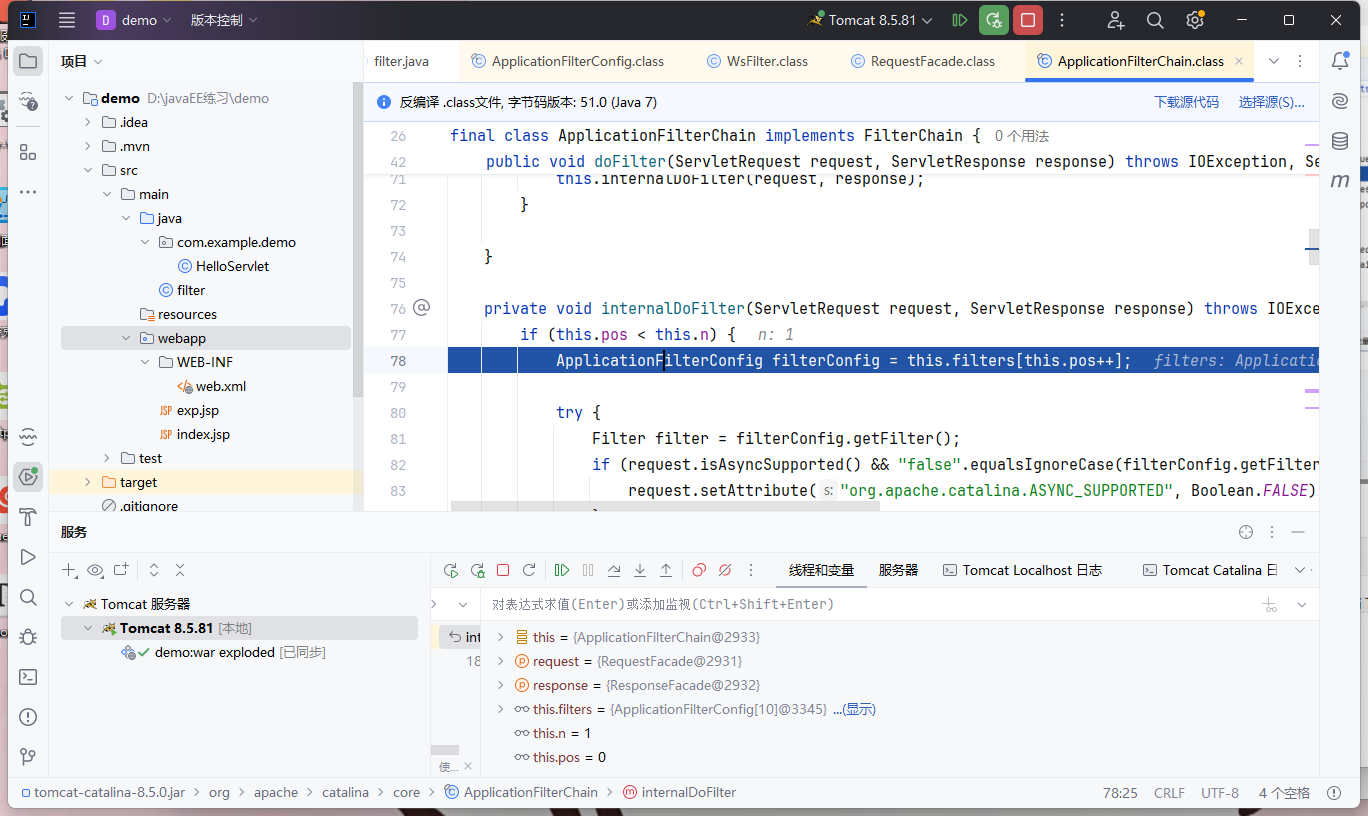Screen dimensions: 1368x816
Task: Toggle Mute Breakpoints in debugger toolbar
Action: (x=725, y=570)
